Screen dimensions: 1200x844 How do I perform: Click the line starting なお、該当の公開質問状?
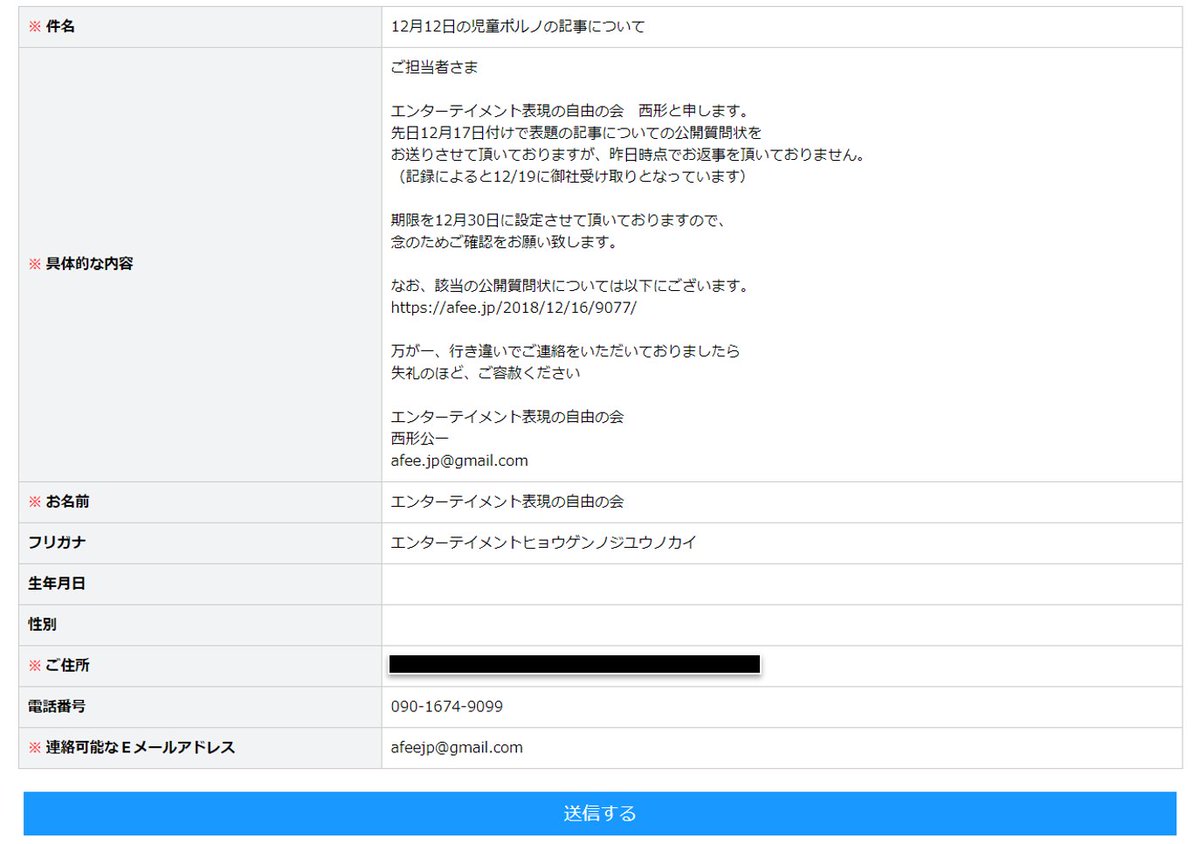point(570,286)
